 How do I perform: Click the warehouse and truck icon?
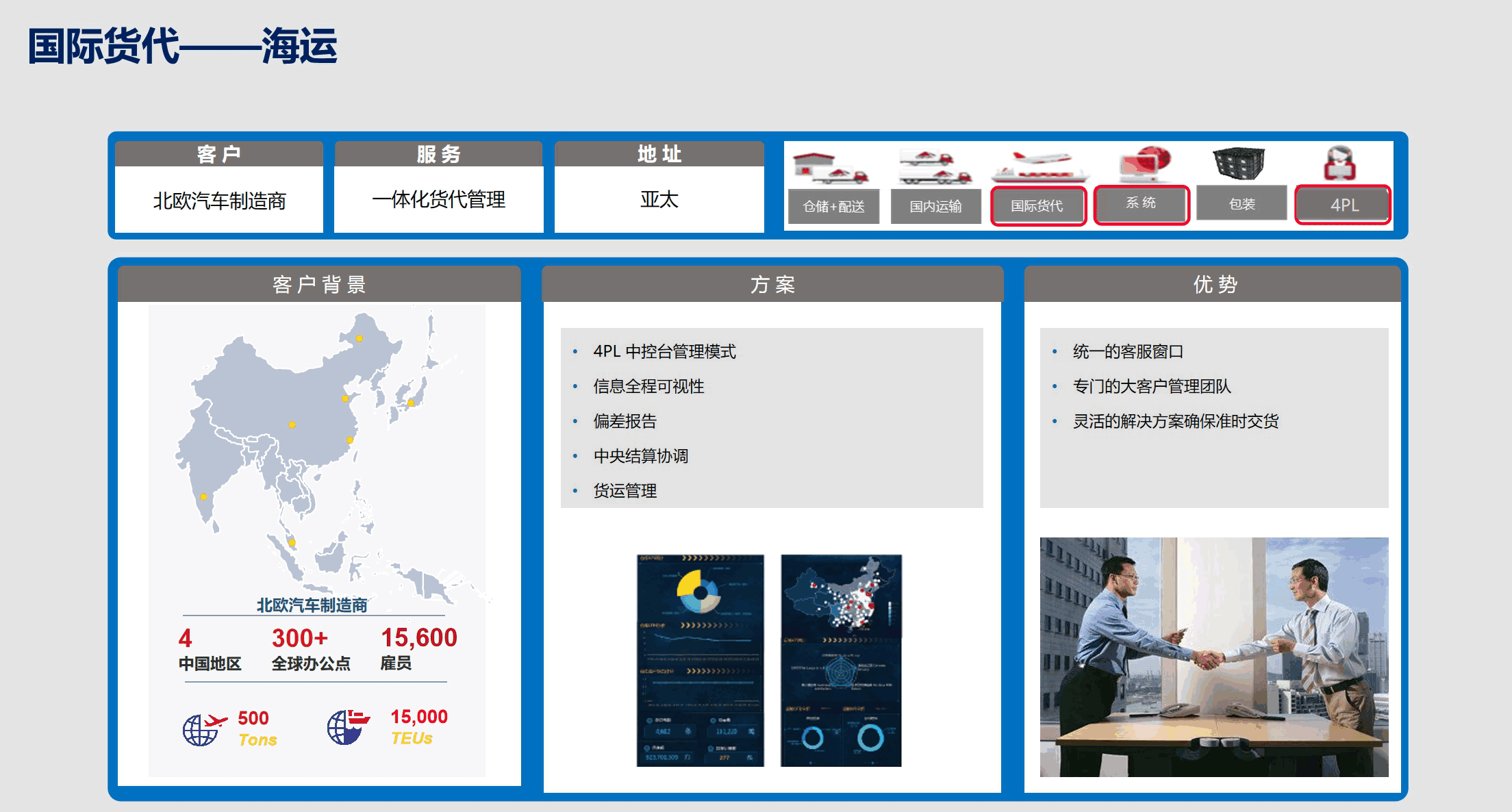pyautogui.click(x=829, y=168)
